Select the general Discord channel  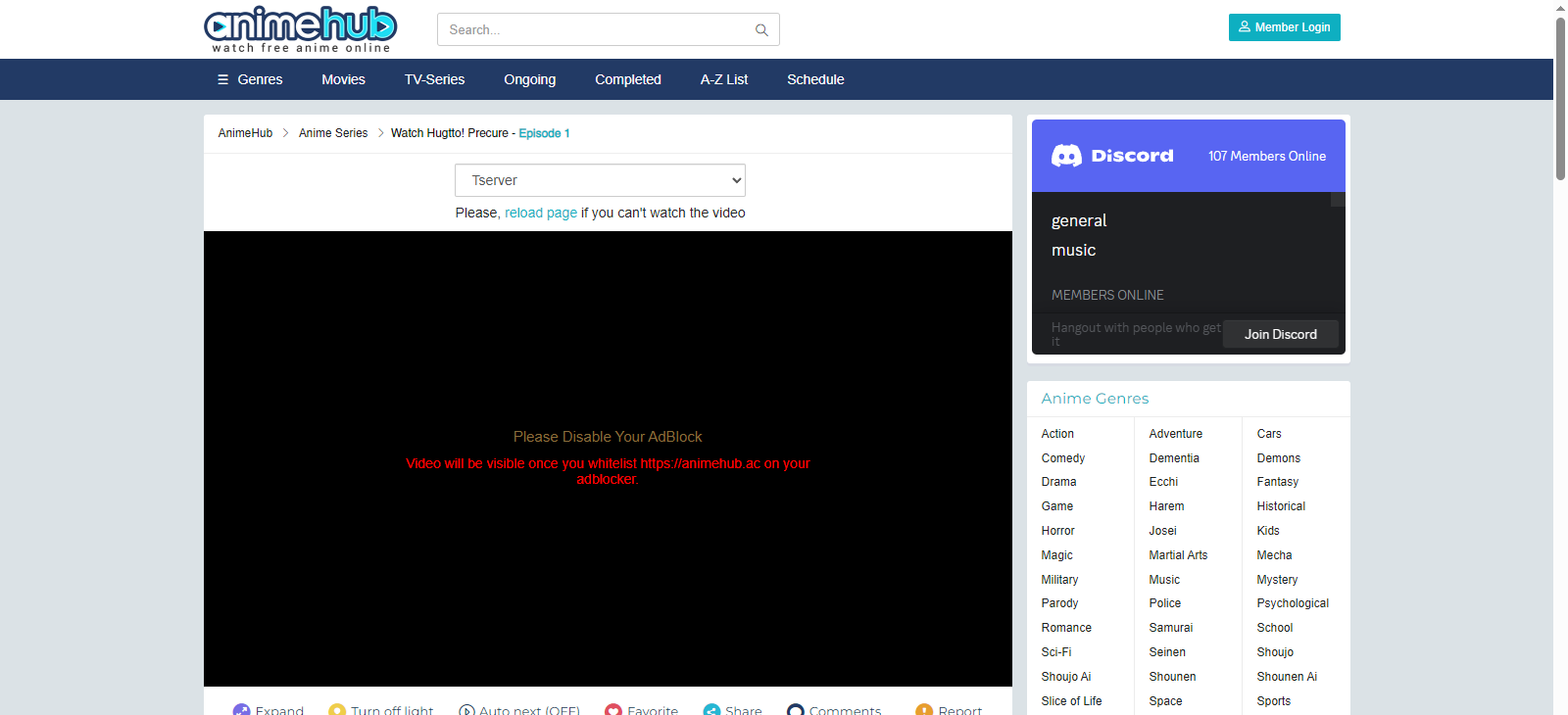coord(1079,220)
